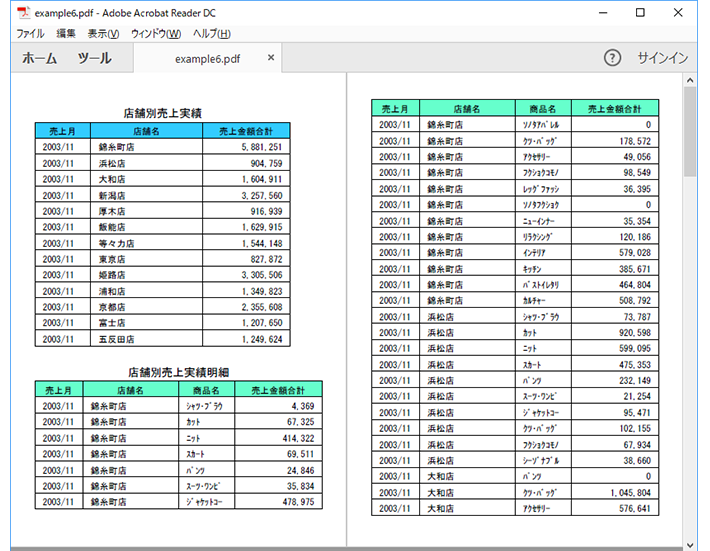
Task: Click the title 店舗別売上実績
Action: click(163, 113)
